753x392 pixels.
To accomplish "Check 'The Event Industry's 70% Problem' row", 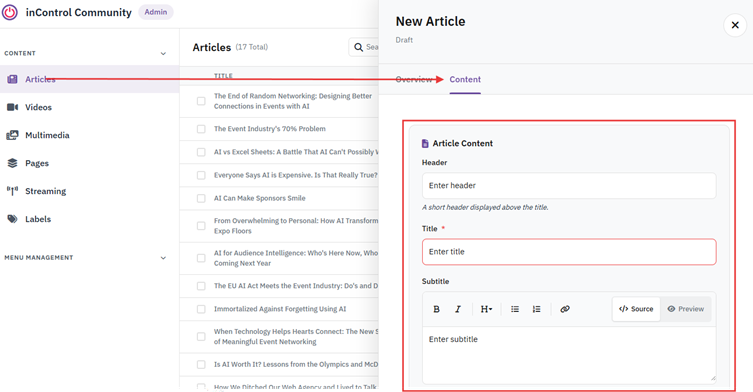I will [x=201, y=129].
